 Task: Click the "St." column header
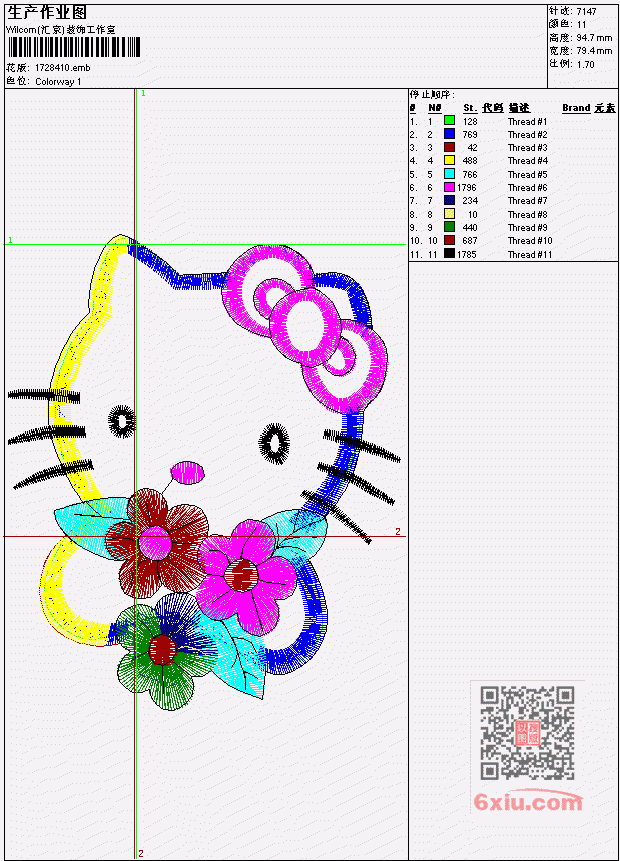click(x=470, y=108)
